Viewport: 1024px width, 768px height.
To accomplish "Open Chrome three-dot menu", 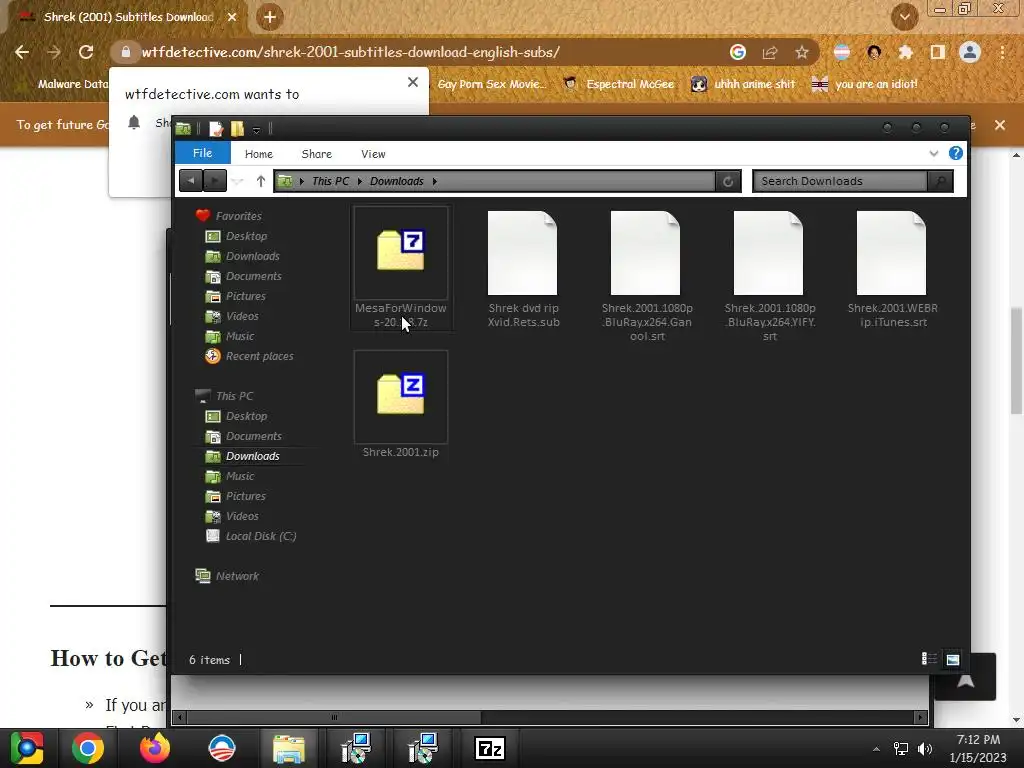I will click(x=1002, y=52).
